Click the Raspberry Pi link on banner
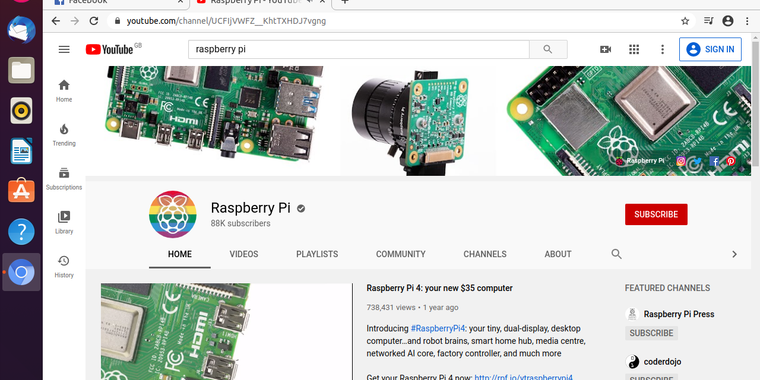This screenshot has width=760, height=380. pyautogui.click(x=640, y=161)
